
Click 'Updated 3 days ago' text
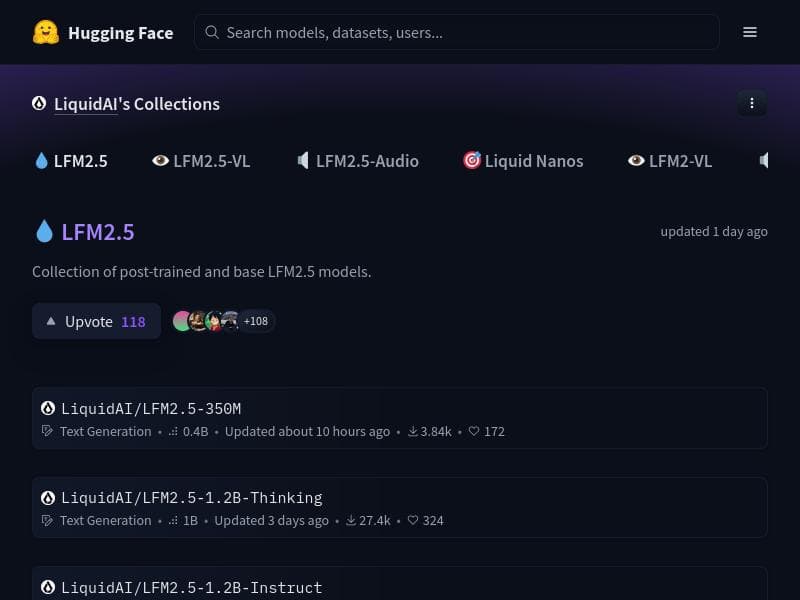271,521
